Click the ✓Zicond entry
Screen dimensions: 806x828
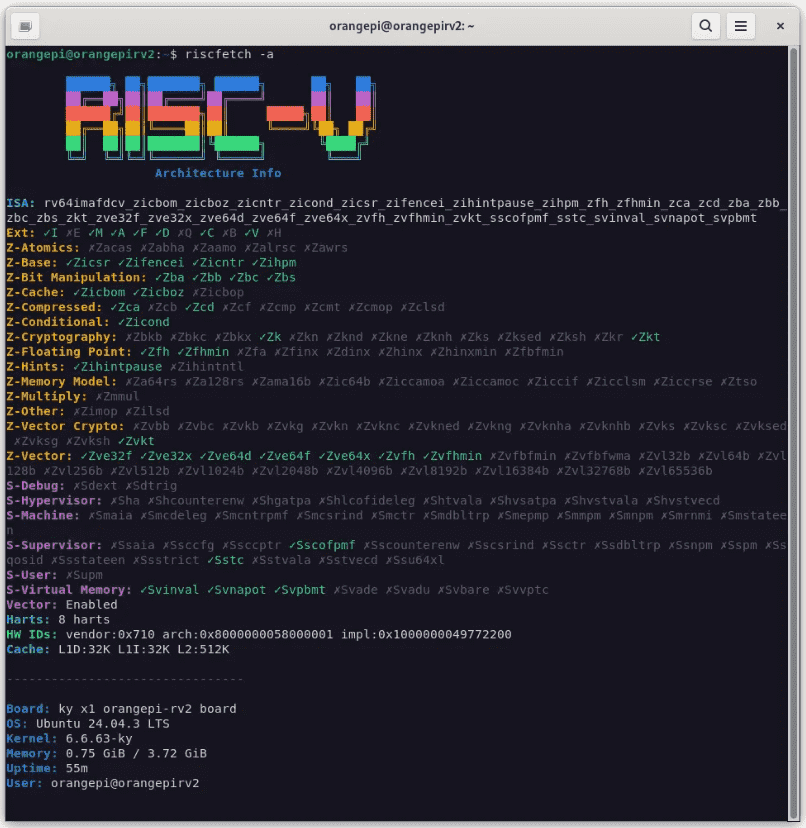pyautogui.click(x=143, y=322)
